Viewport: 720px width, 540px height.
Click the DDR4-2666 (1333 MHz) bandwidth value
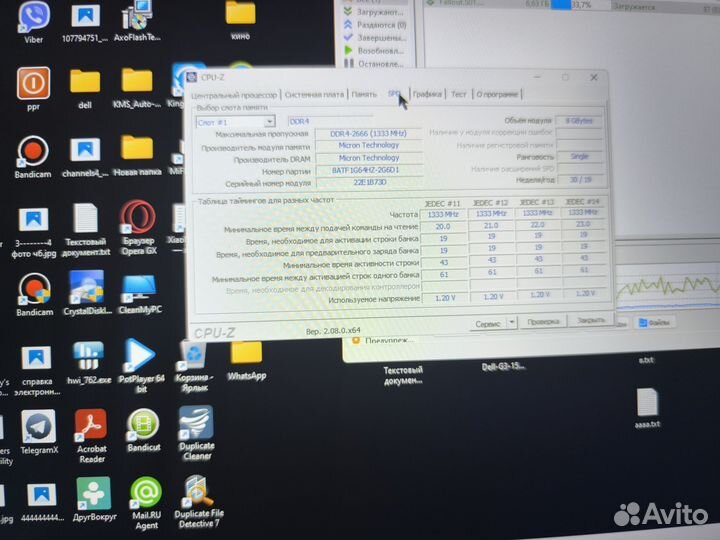368,134
